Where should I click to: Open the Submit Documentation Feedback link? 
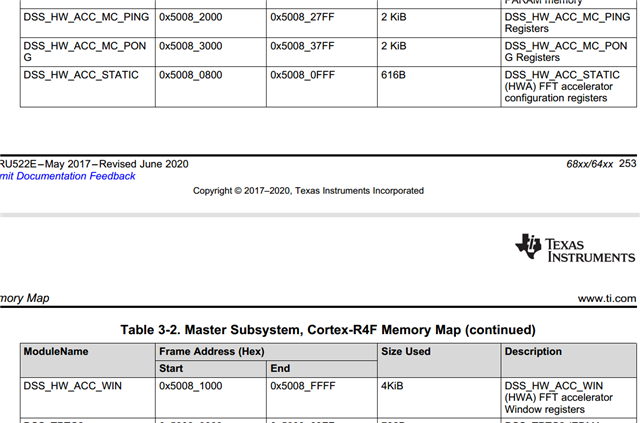pos(67,176)
